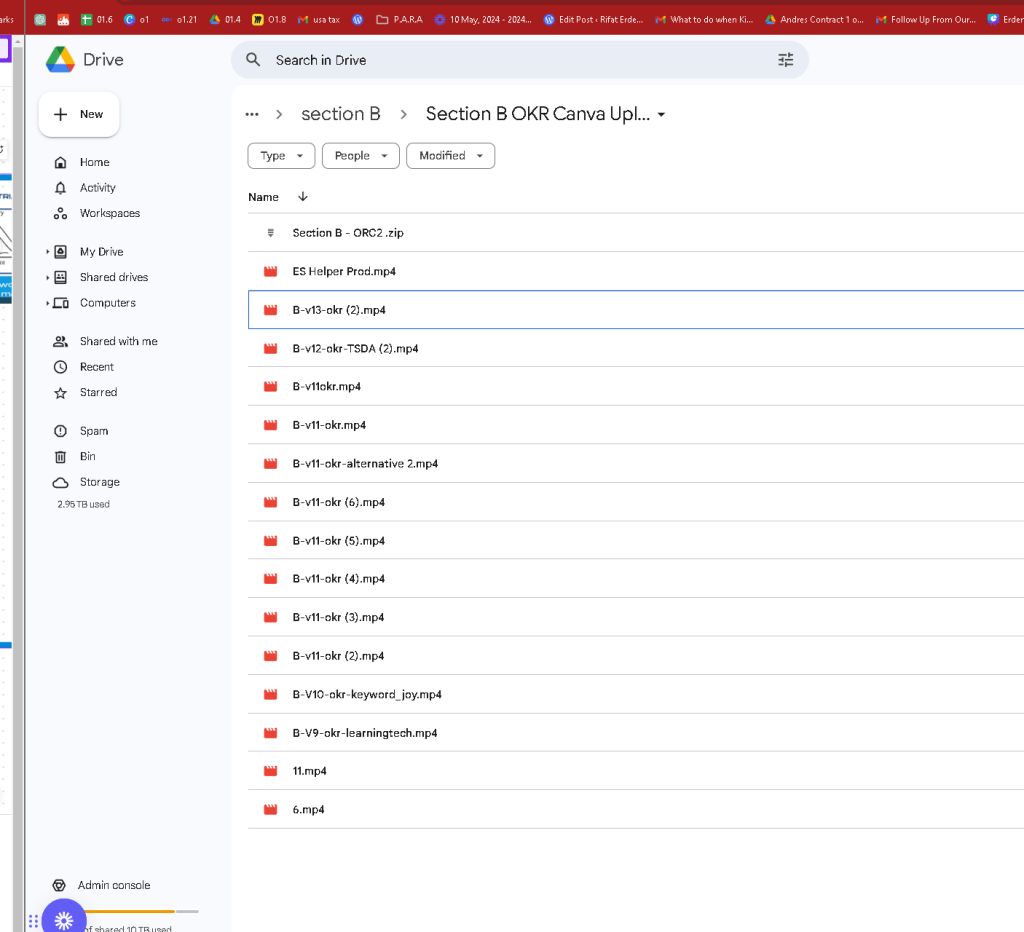Open the Bin
Image resolution: width=1024 pixels, height=932 pixels.
(x=88, y=456)
